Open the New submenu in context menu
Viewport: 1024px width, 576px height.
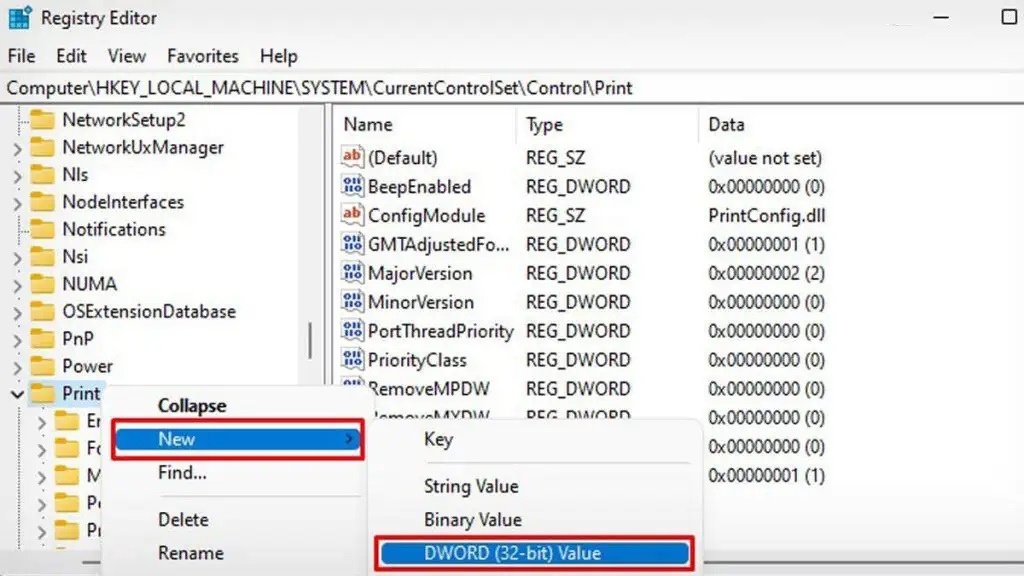(x=238, y=440)
